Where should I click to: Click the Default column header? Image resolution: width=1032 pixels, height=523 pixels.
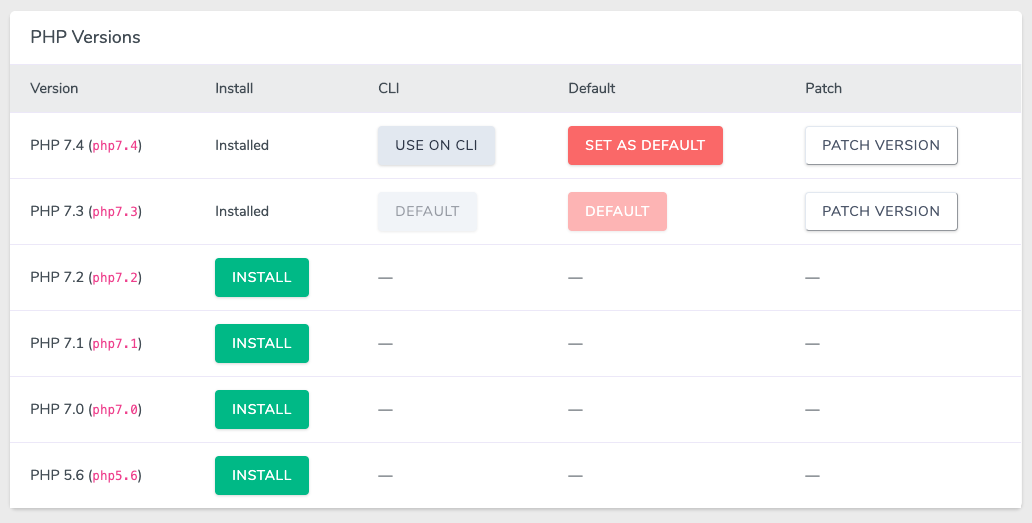[x=592, y=88]
